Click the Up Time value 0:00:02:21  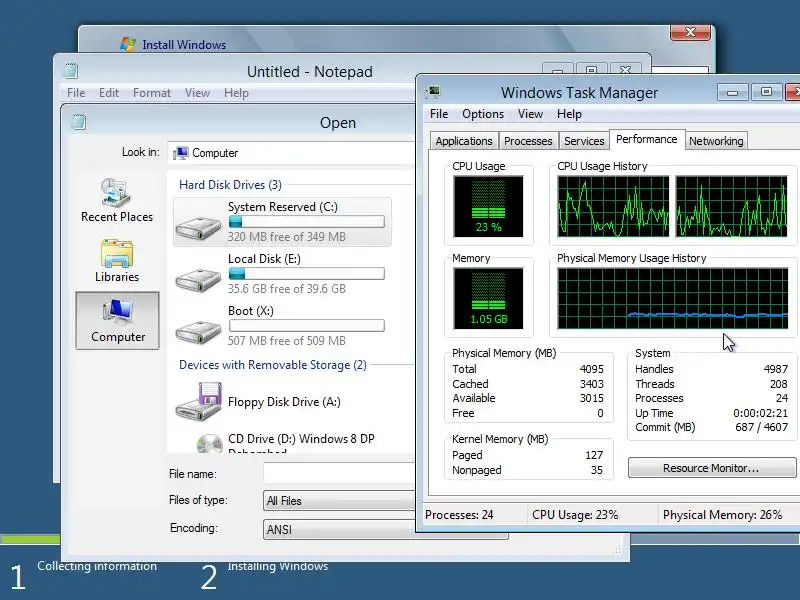(x=760, y=413)
